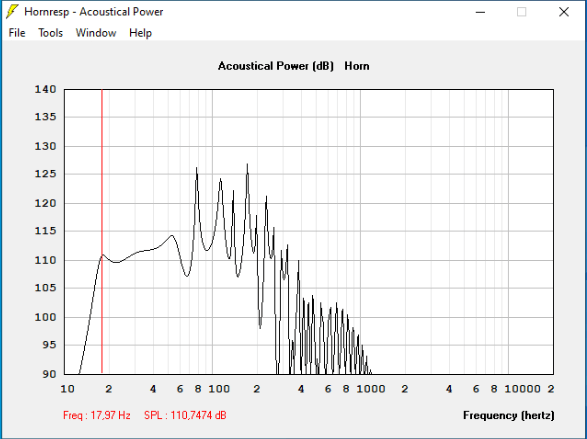587x439 pixels.
Task: Click the Hornresp lightning bolt icon
Action: click(x=12, y=12)
